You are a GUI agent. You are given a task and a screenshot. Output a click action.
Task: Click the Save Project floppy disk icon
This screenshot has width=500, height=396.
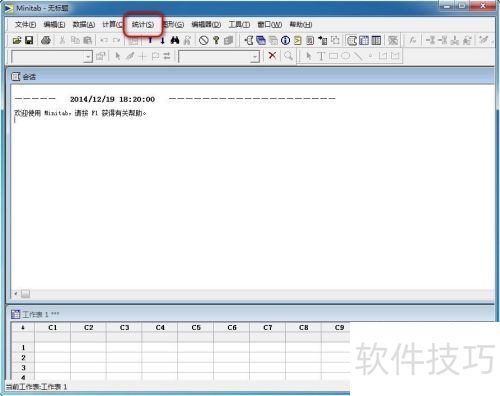[x=29, y=40]
